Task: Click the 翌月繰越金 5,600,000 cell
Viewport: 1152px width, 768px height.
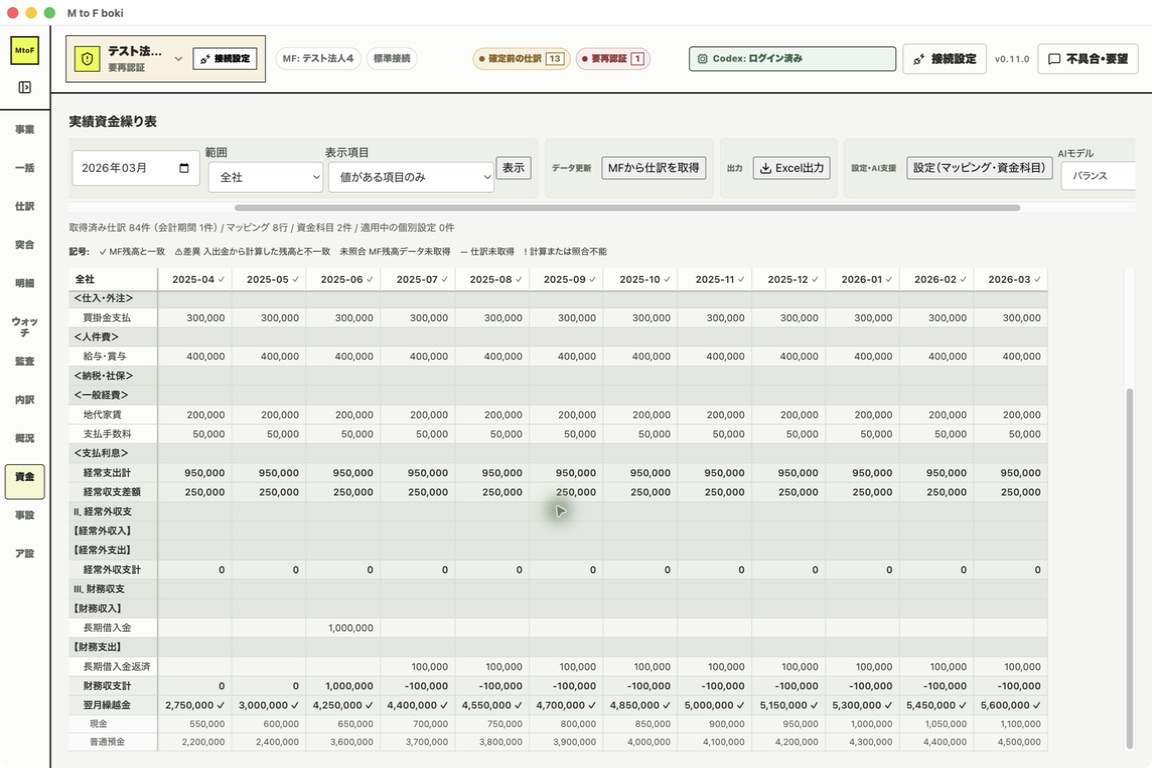Action: tap(1011, 705)
